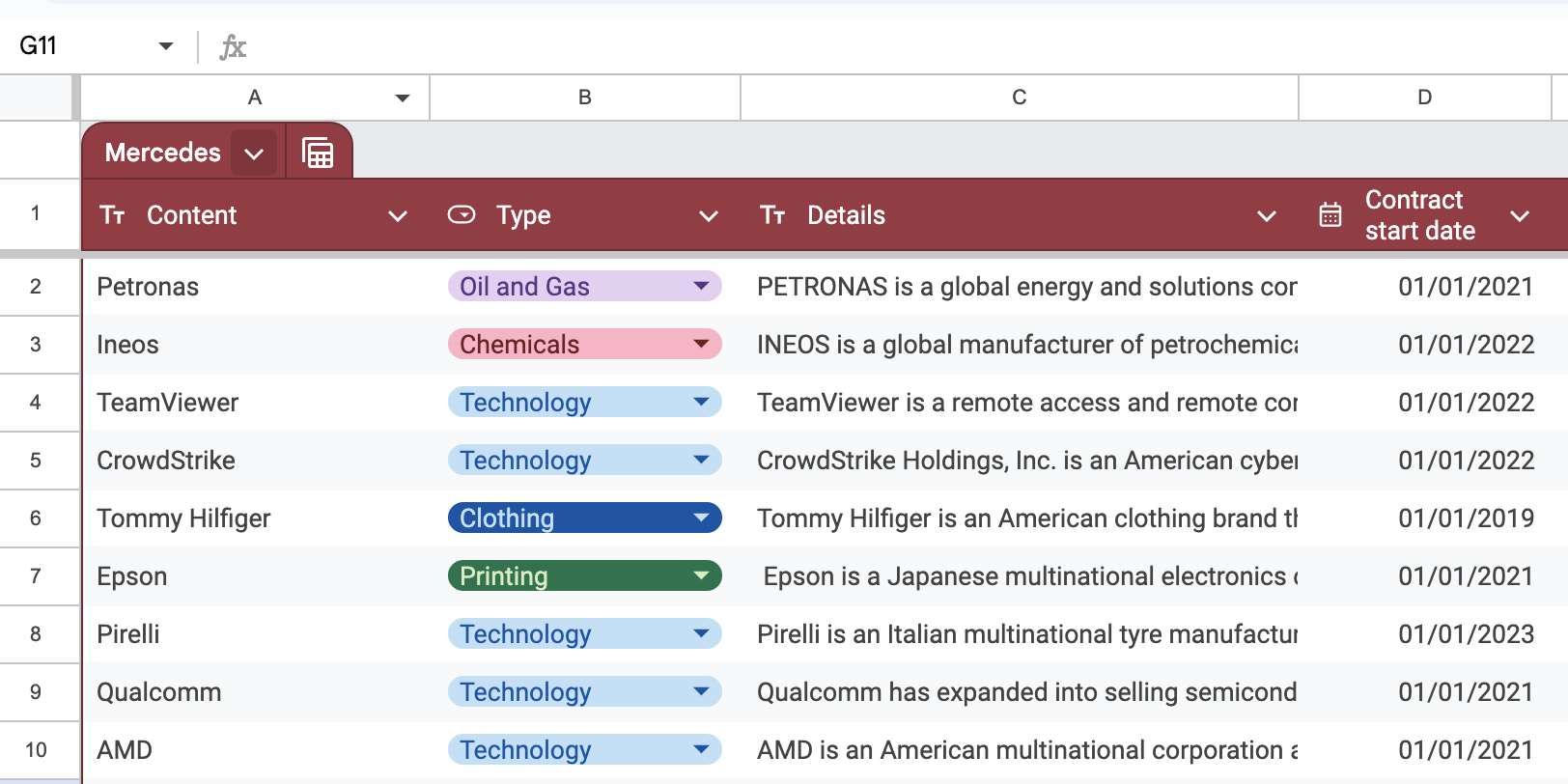Select the AMD American multinational details cell
Viewport: 1568px width, 784px height.
[x=1020, y=750]
